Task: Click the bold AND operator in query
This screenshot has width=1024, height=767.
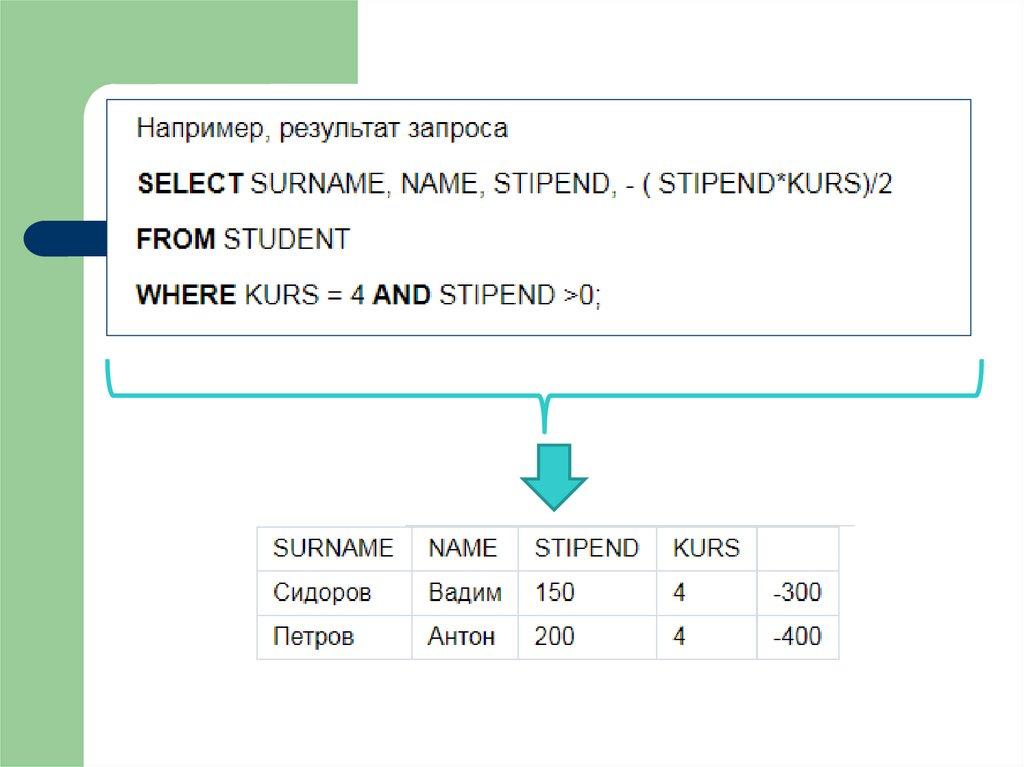Action: (x=401, y=295)
